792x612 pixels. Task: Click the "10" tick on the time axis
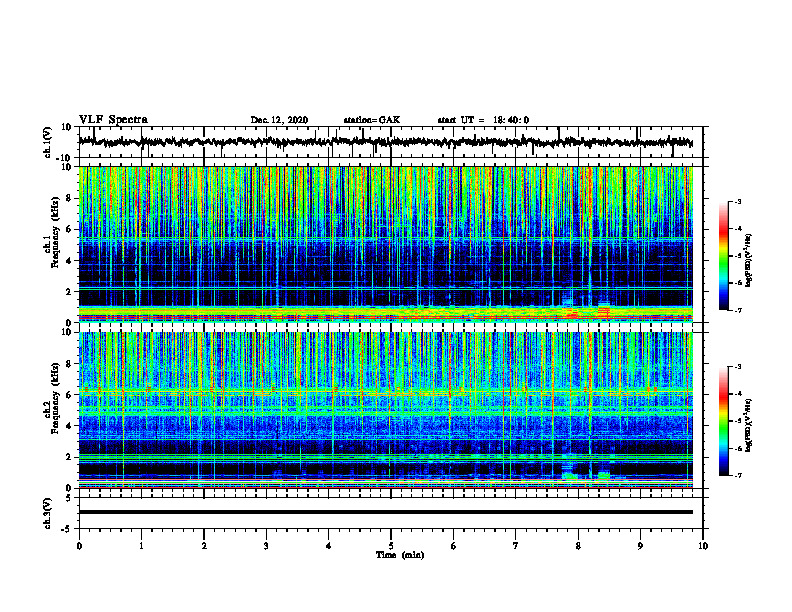pos(703,546)
